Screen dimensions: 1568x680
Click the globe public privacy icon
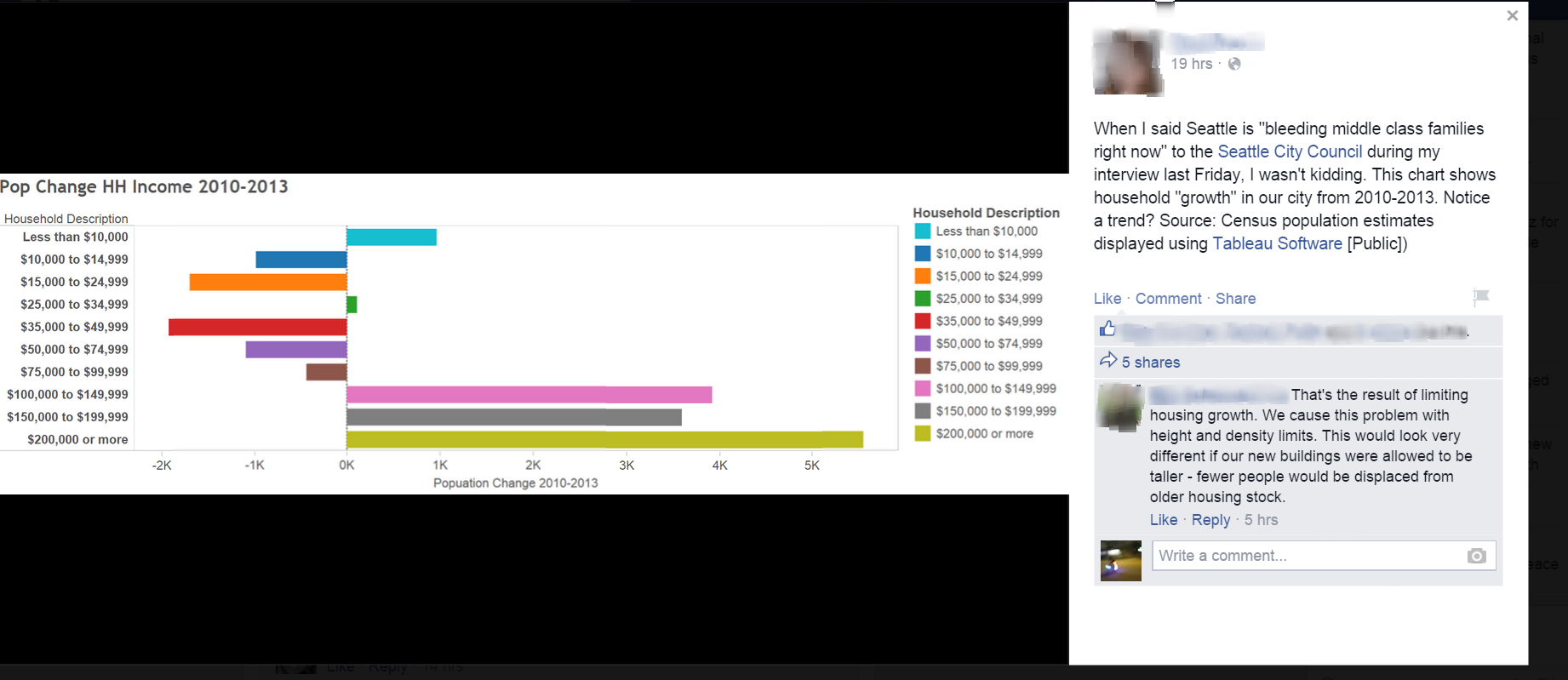click(x=1234, y=64)
